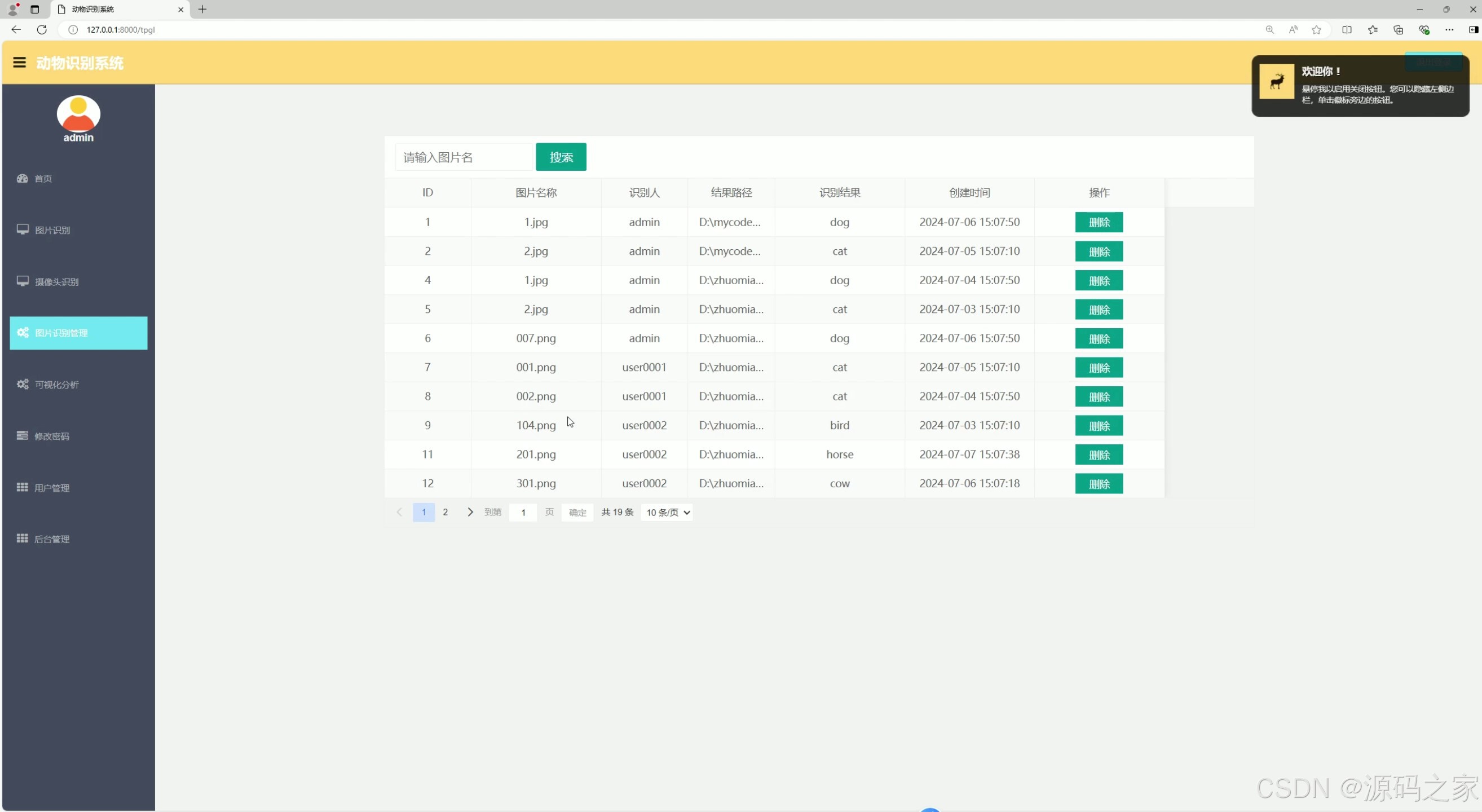Delete the row with 104.png
Screen dimensions: 1482x812
click(1099, 426)
